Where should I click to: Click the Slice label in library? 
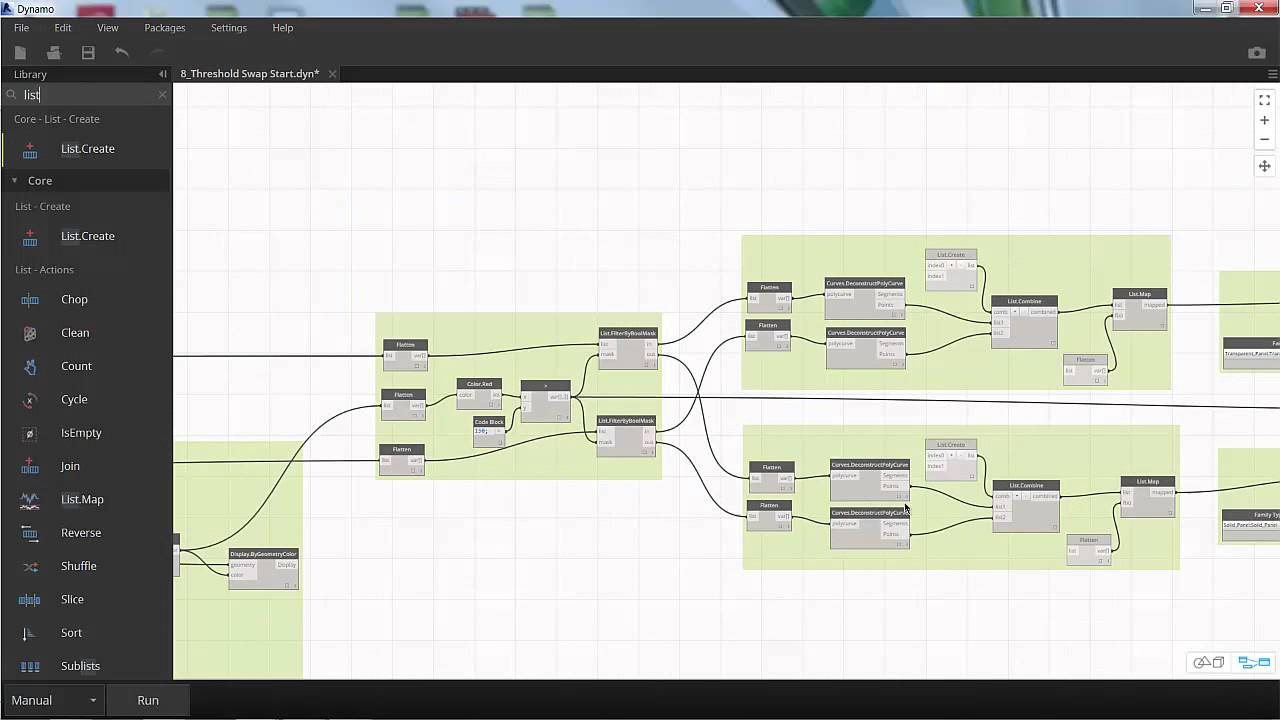[x=72, y=599]
